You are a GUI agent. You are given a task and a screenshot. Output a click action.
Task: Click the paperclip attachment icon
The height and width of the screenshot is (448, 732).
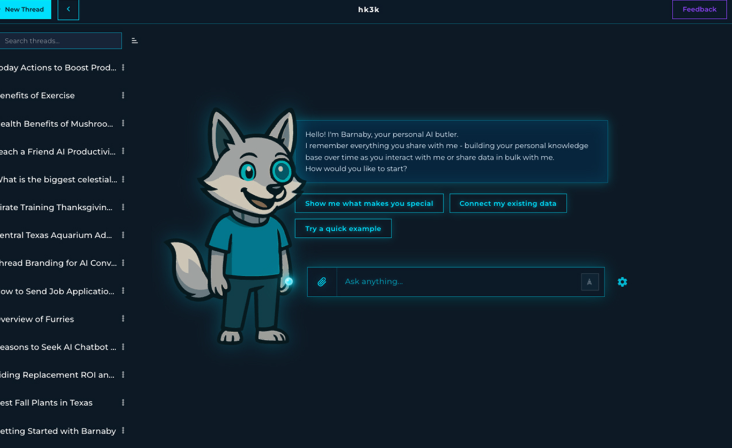[322, 282]
